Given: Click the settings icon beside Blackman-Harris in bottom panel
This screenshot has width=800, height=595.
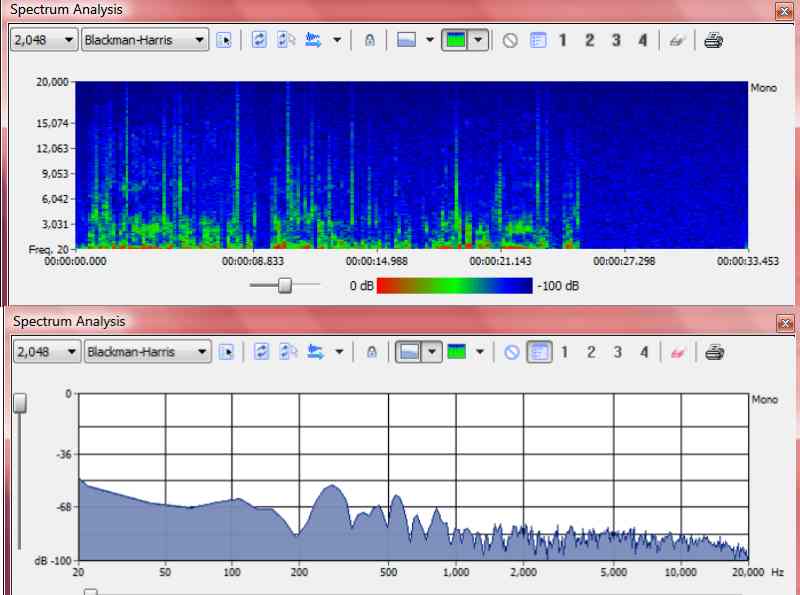Looking at the screenshot, I should point(225,352).
